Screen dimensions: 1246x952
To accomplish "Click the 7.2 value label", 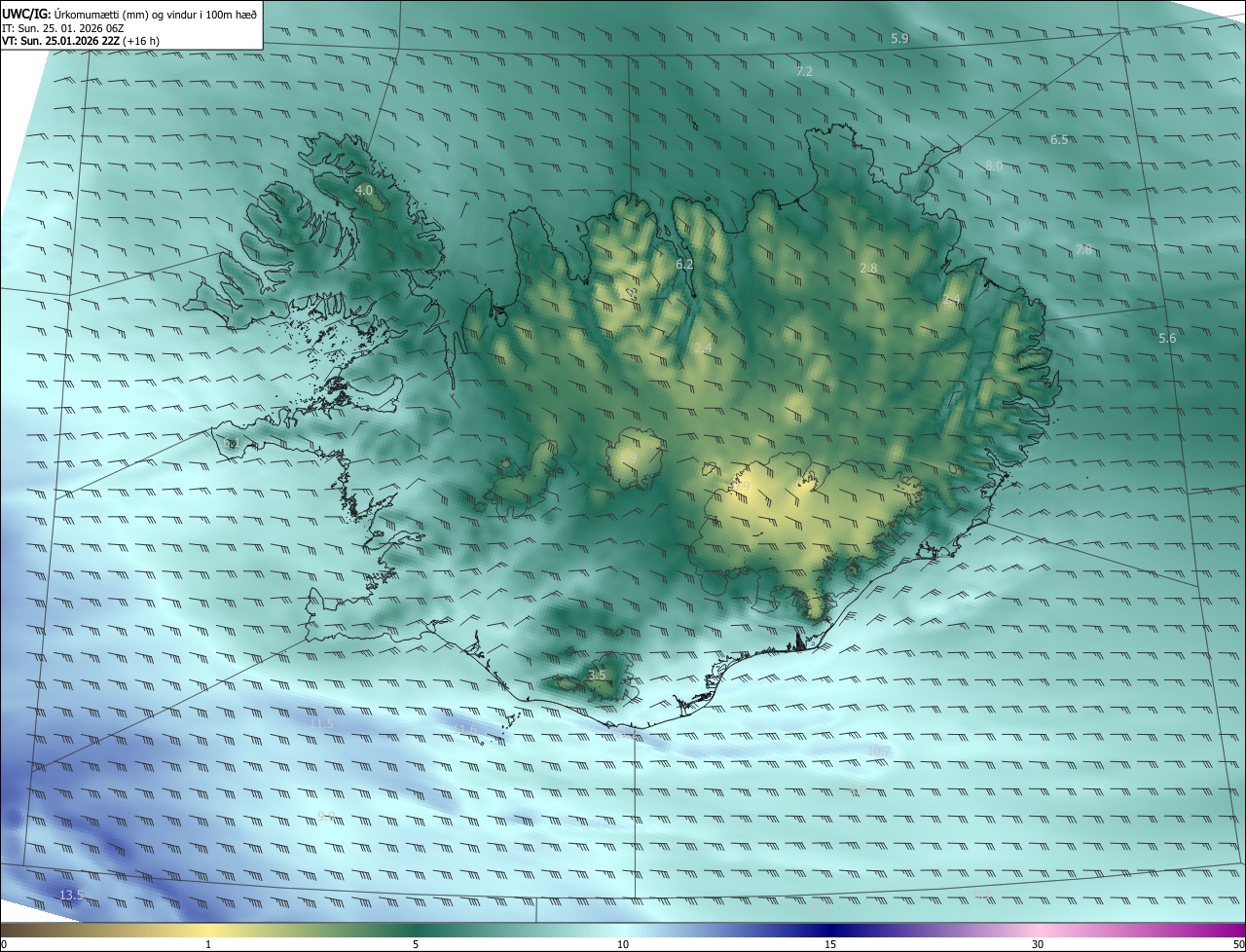I will 804,72.
